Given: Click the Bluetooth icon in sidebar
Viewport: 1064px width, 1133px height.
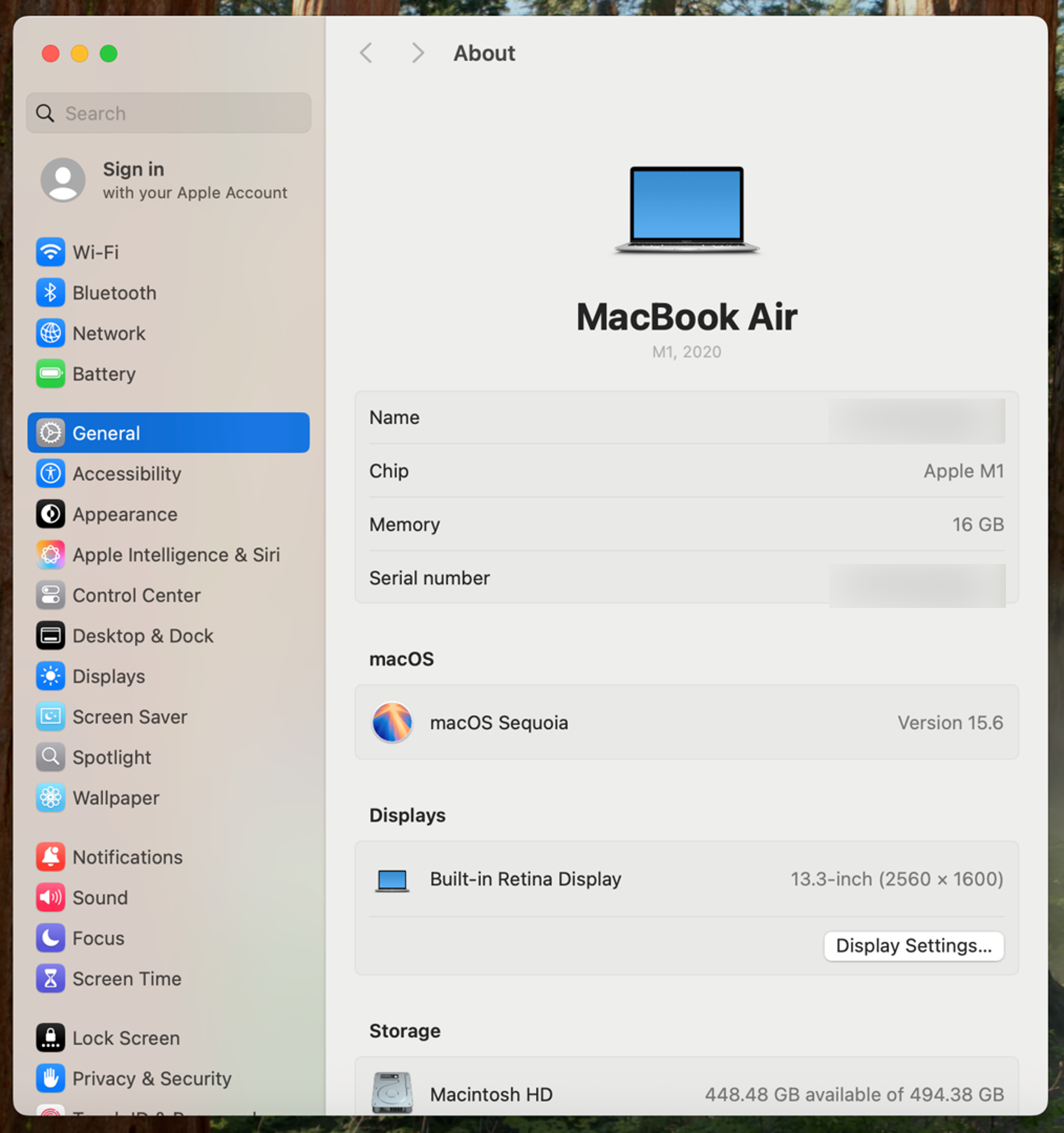Looking at the screenshot, I should pos(50,293).
